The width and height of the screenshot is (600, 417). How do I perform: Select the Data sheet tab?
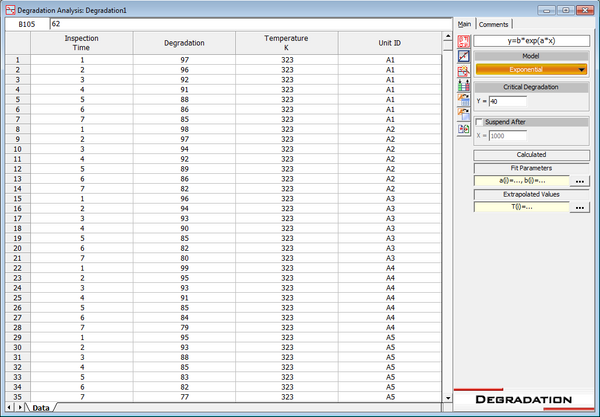tap(42, 408)
